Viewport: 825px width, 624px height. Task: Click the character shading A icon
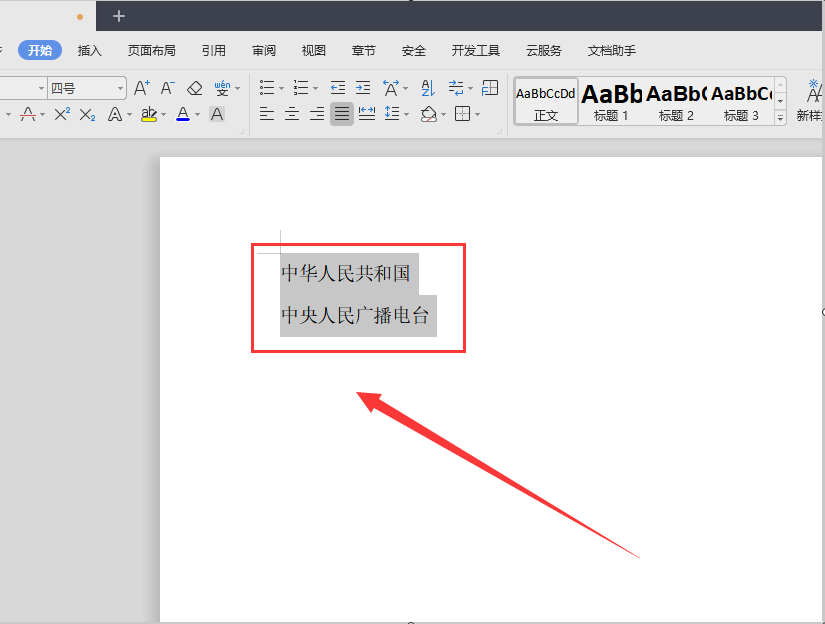(x=217, y=114)
